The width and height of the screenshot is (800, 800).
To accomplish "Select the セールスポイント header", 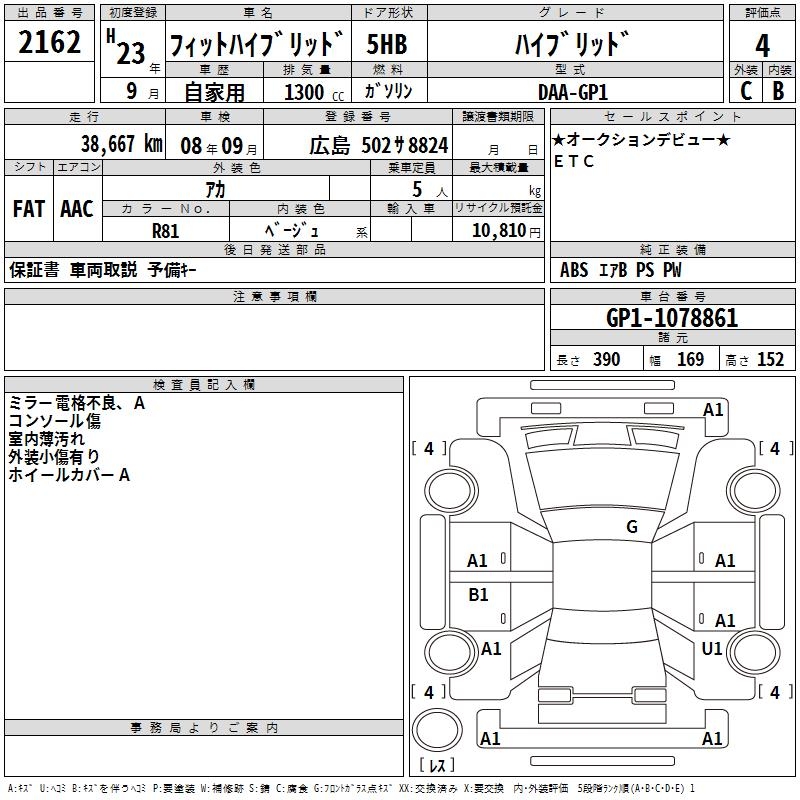I will 672,116.
